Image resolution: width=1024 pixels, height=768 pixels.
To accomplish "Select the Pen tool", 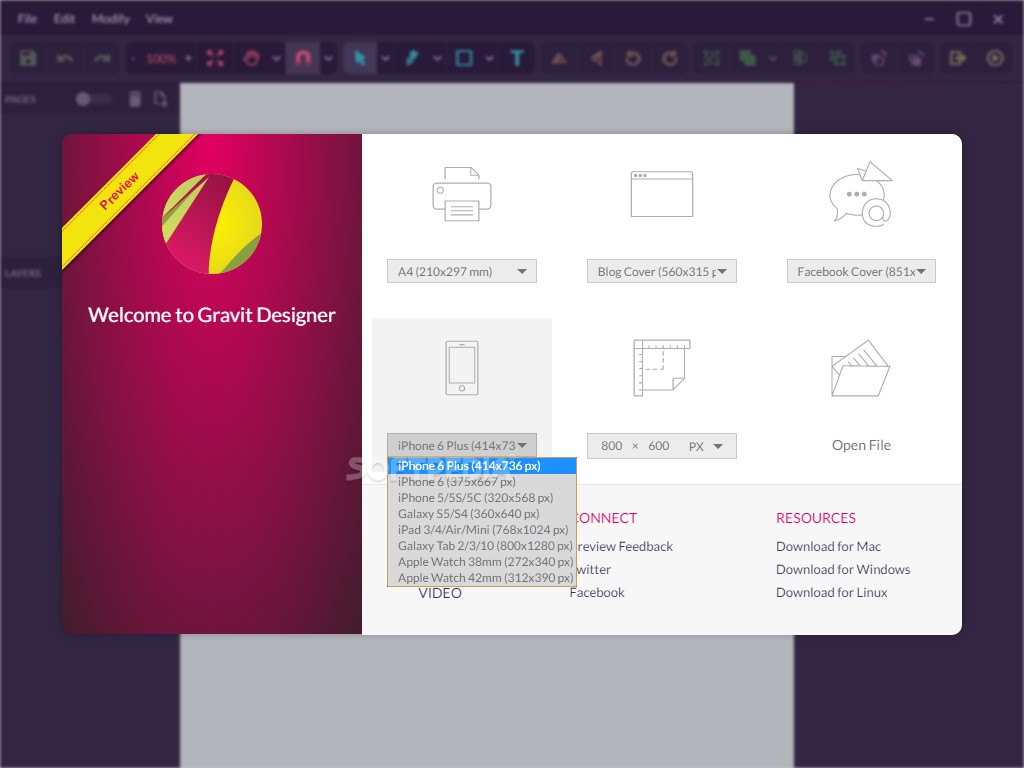I will click(412, 58).
